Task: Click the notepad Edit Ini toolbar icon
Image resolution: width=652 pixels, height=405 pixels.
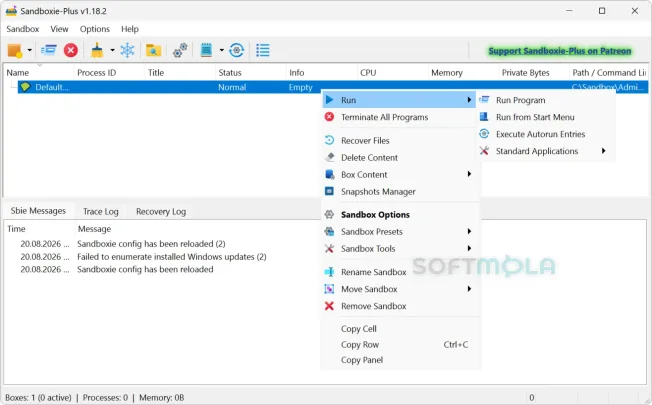Action: click(206, 50)
